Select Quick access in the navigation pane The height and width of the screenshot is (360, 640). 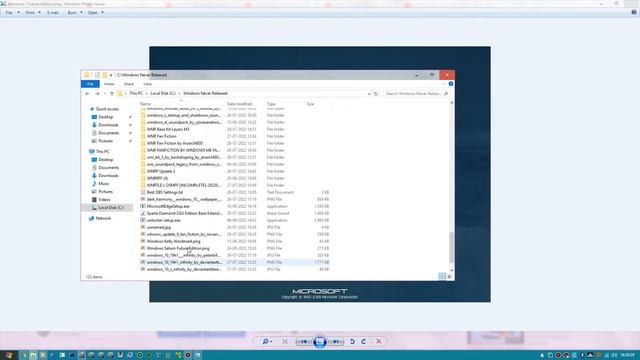[x=107, y=109]
